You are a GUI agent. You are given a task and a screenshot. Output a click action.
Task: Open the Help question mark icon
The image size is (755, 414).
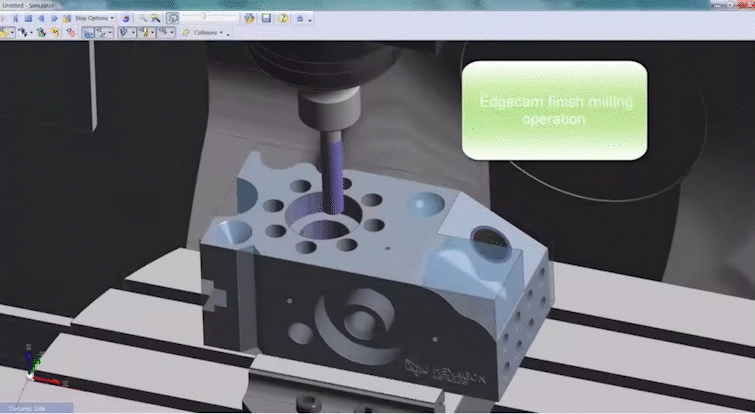(x=284, y=18)
